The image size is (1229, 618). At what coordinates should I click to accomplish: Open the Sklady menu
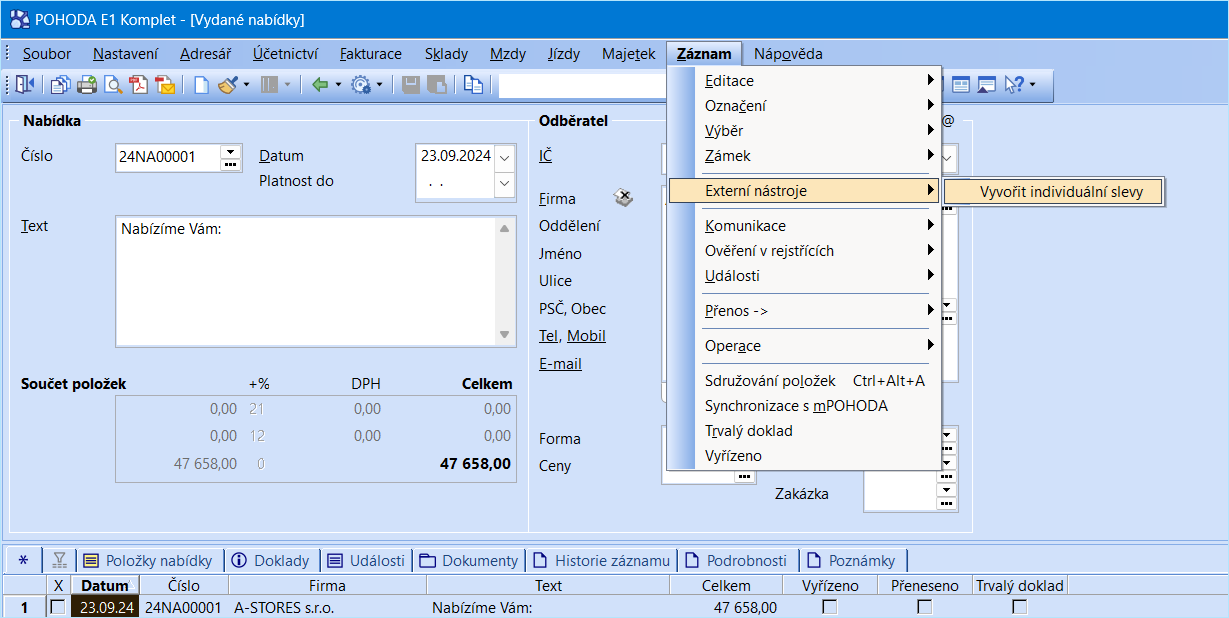(x=446, y=54)
